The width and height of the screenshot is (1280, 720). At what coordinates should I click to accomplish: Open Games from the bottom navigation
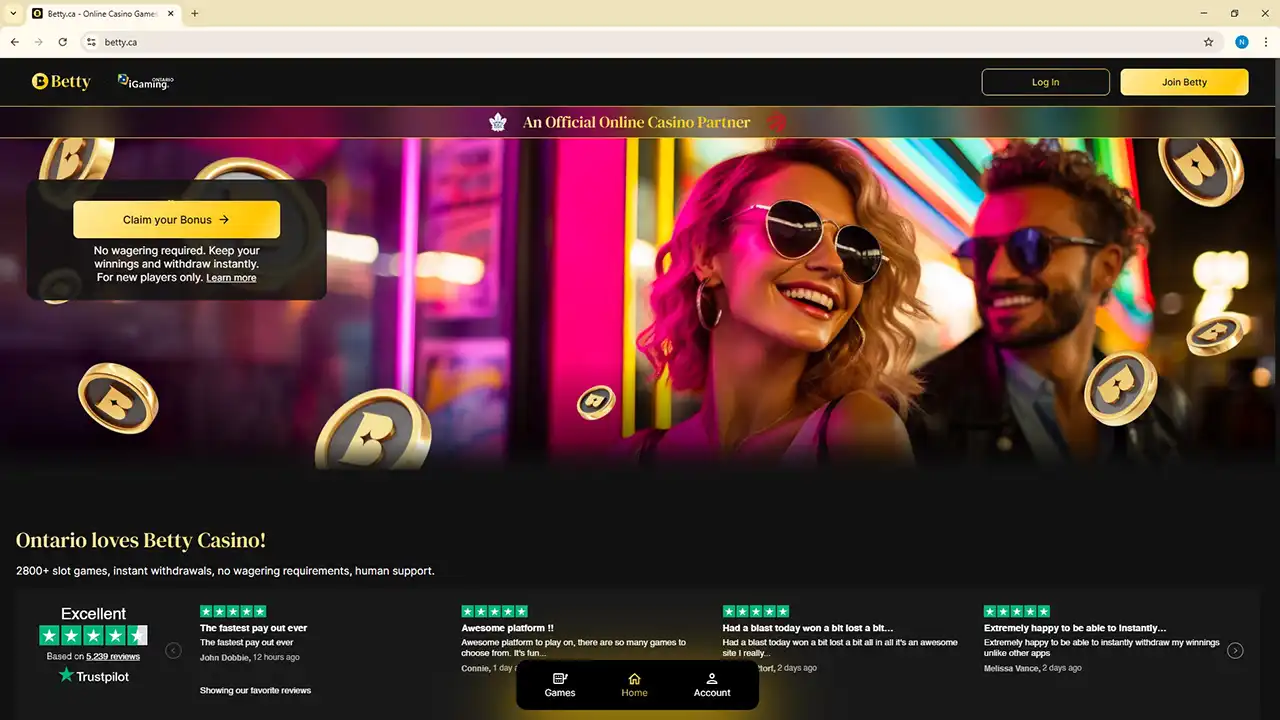point(560,685)
